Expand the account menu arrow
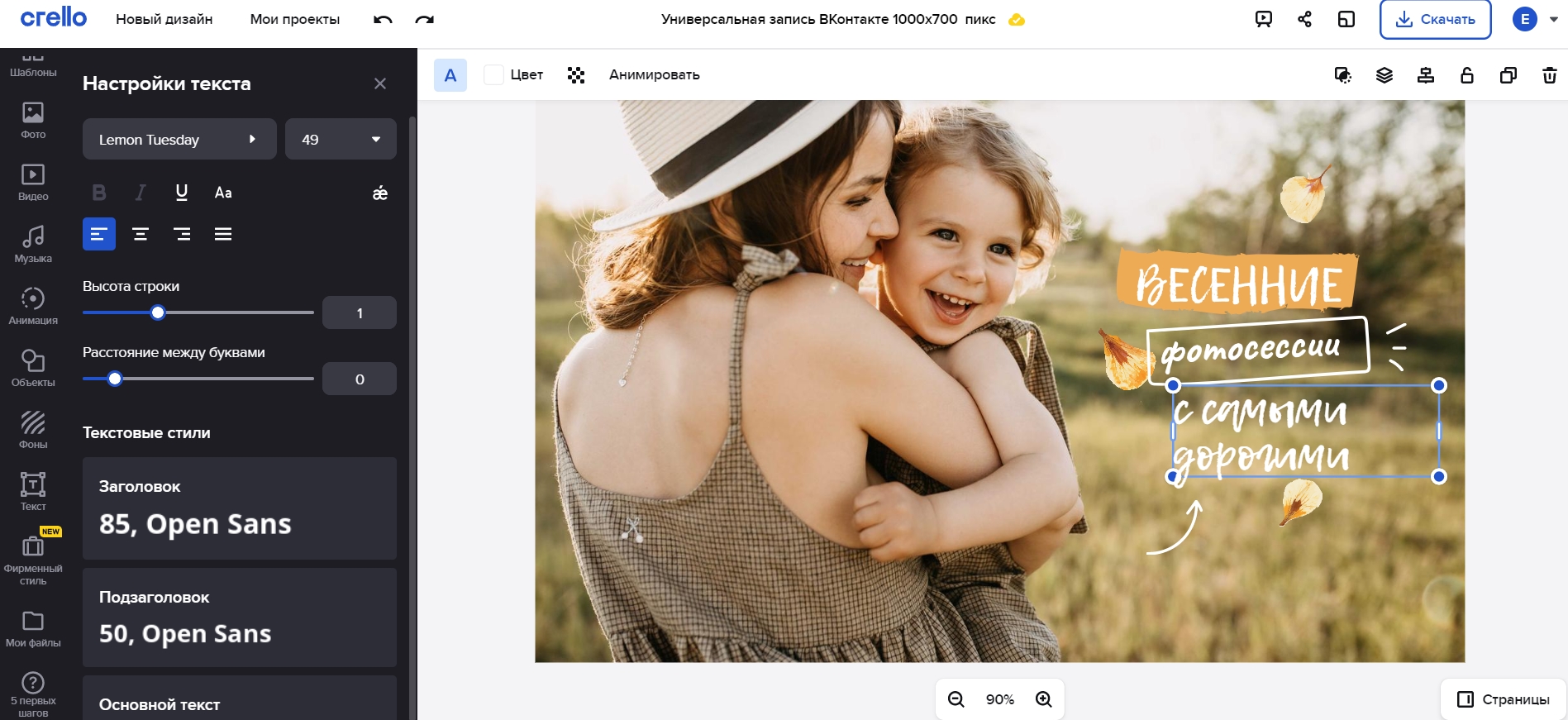1568x720 pixels. tap(1553, 19)
